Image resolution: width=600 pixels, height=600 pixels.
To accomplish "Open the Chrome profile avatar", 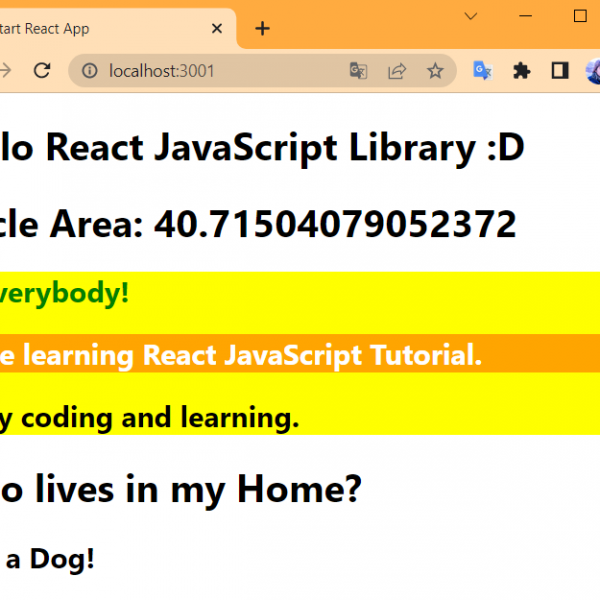I will click(594, 71).
